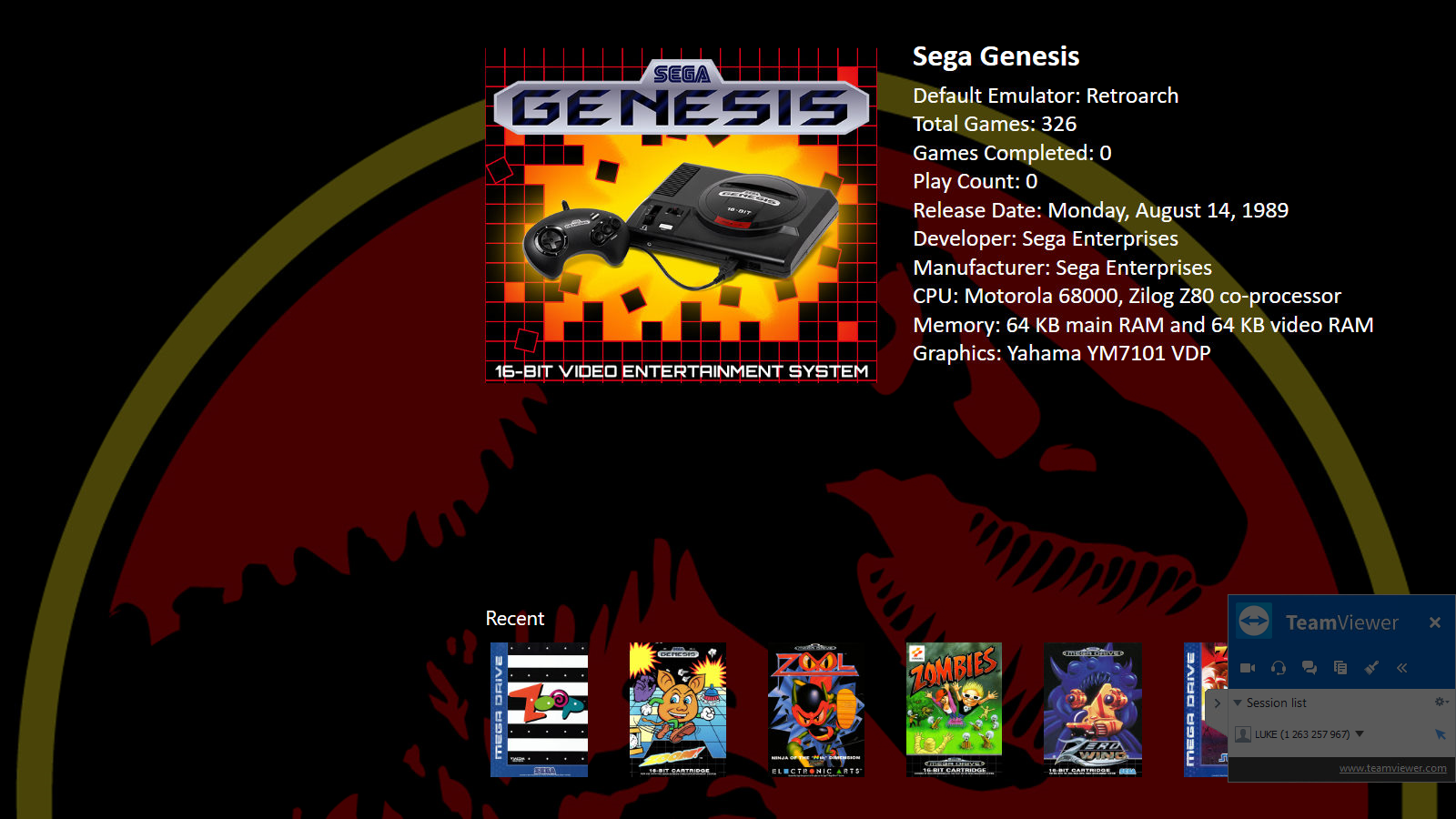The width and height of the screenshot is (1456, 819).
Task: Select the whiteboard paintbrush icon
Action: tap(1371, 668)
